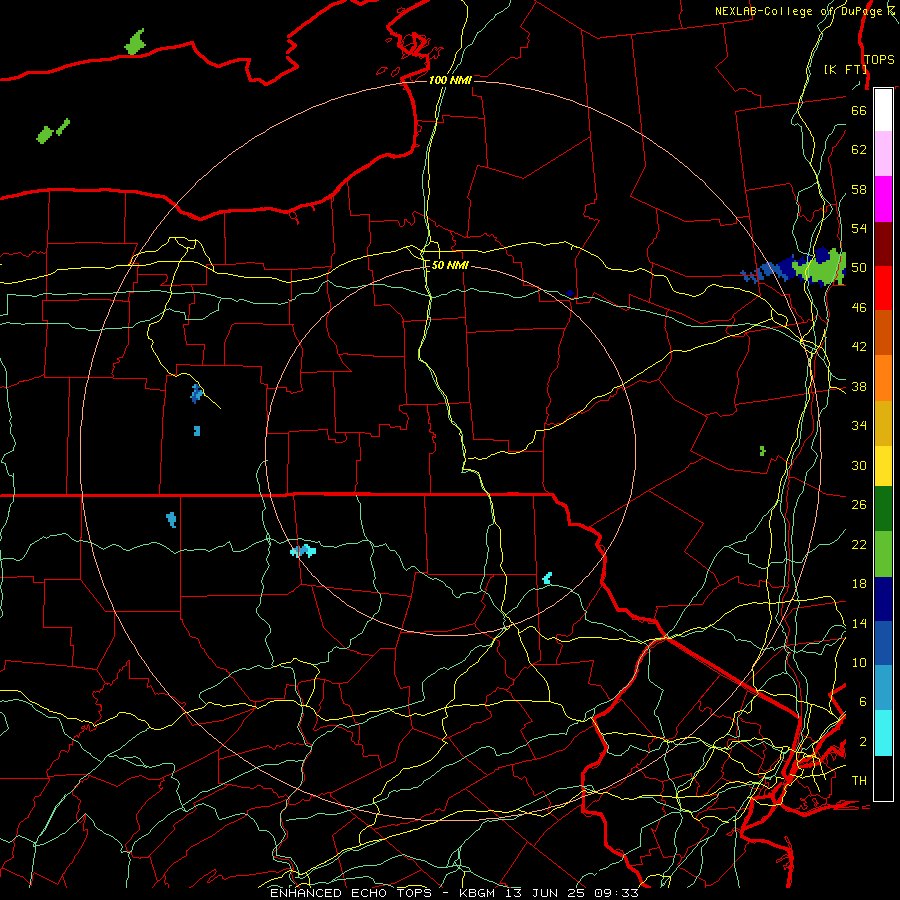This screenshot has height=900, width=900.
Task: Click the 22 value in the legend
Action: click(x=859, y=544)
